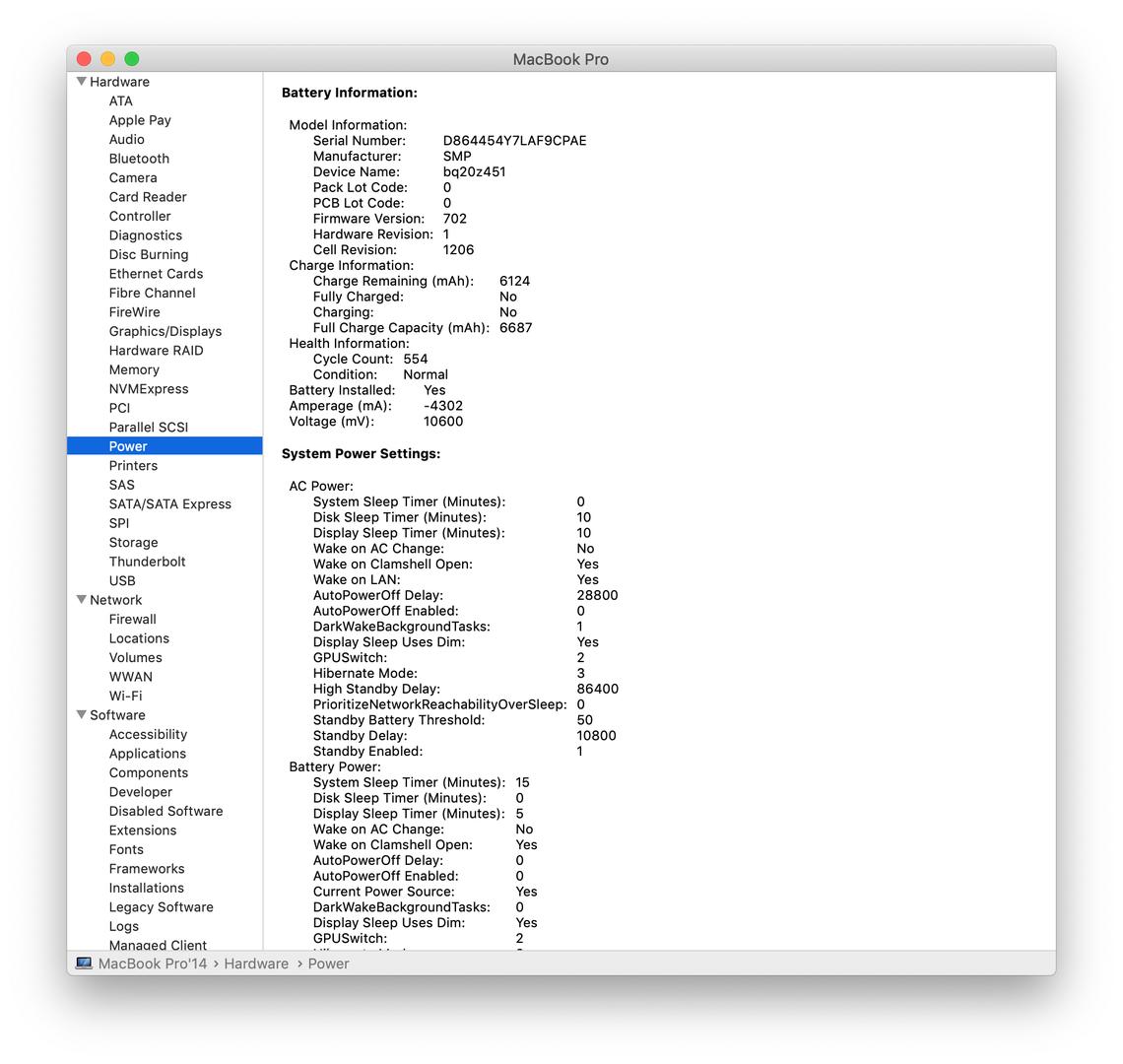This screenshot has width=1123, height=1064.
Task: Open Apple Pay hardware entry
Action: [x=140, y=120]
